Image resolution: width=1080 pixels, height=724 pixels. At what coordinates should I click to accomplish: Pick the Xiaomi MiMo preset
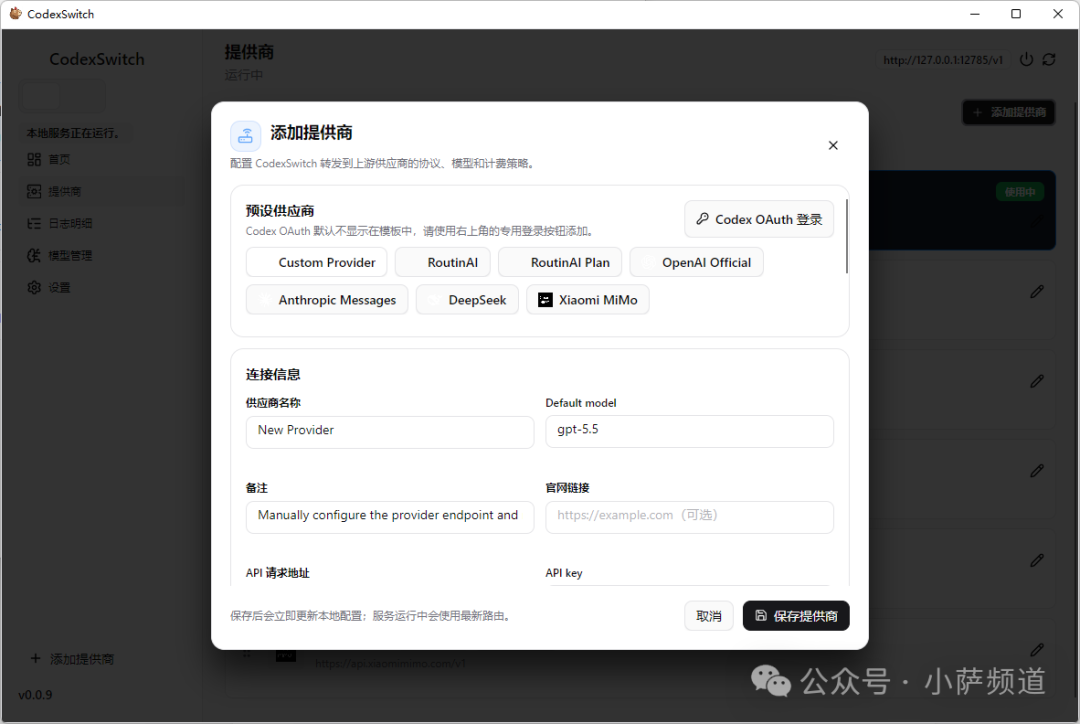[x=588, y=300]
